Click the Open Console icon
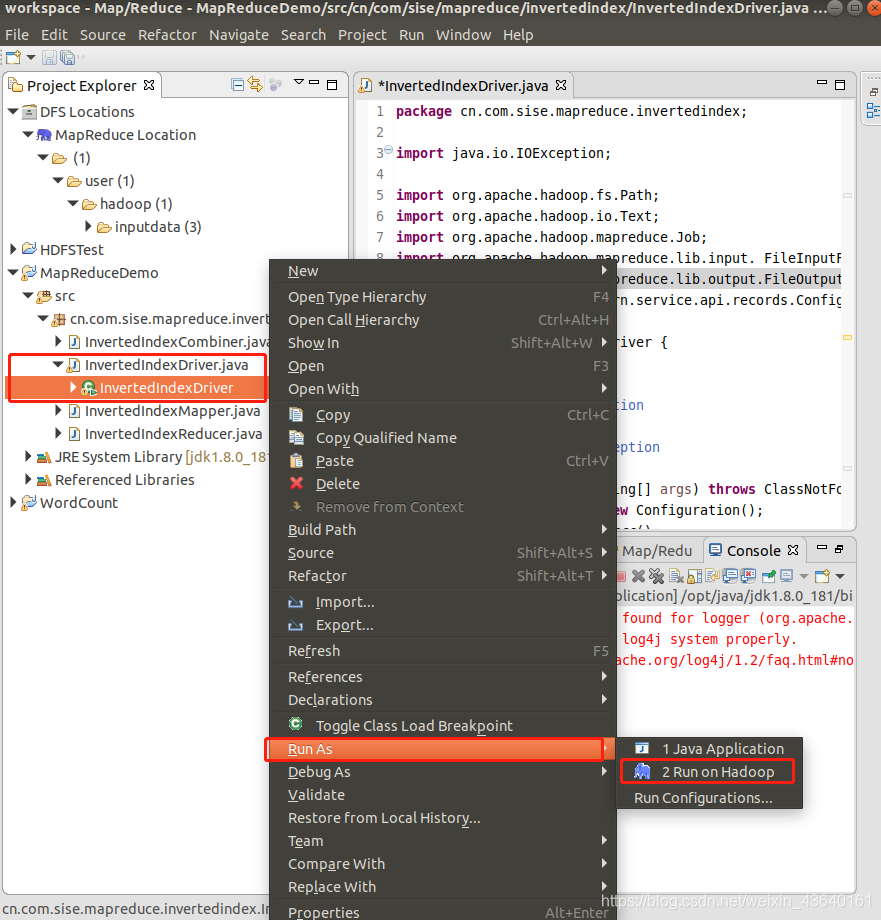The height and width of the screenshot is (920, 881). [822, 576]
